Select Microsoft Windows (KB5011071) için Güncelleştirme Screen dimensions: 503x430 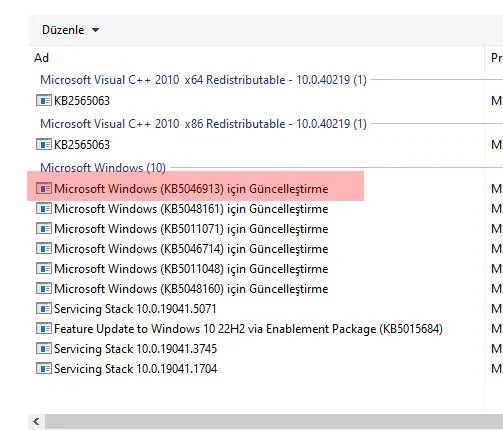191,229
